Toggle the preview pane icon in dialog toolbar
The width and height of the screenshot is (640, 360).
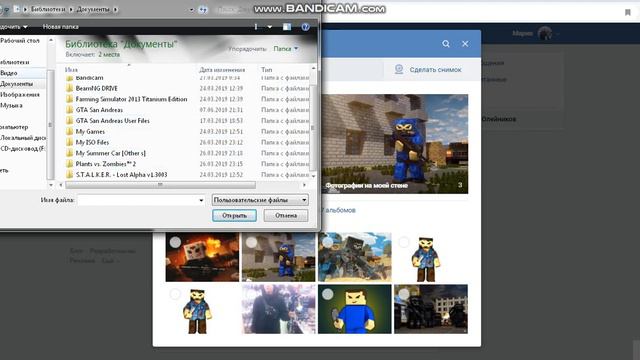tap(287, 27)
